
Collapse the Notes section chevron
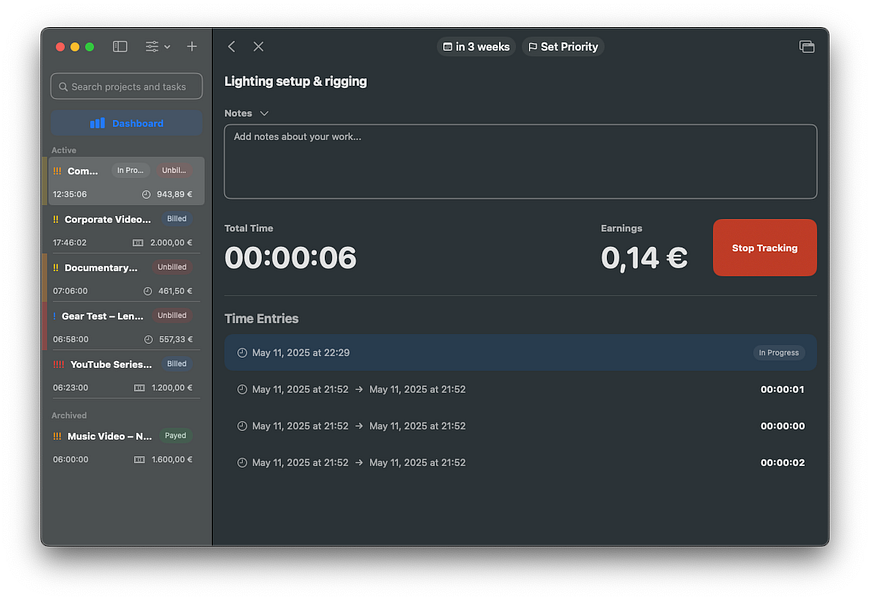pos(264,113)
